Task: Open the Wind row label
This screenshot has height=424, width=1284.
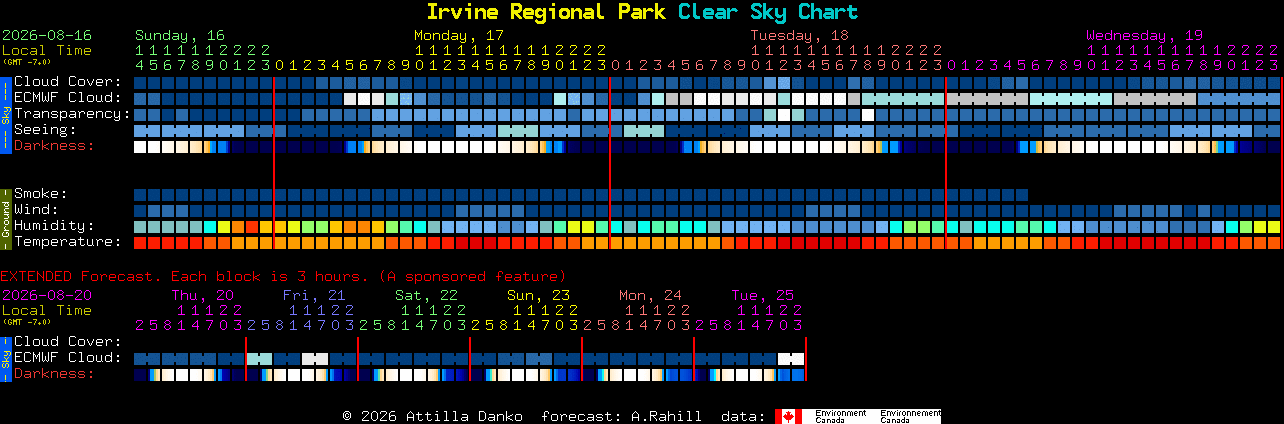Action: 36,210
